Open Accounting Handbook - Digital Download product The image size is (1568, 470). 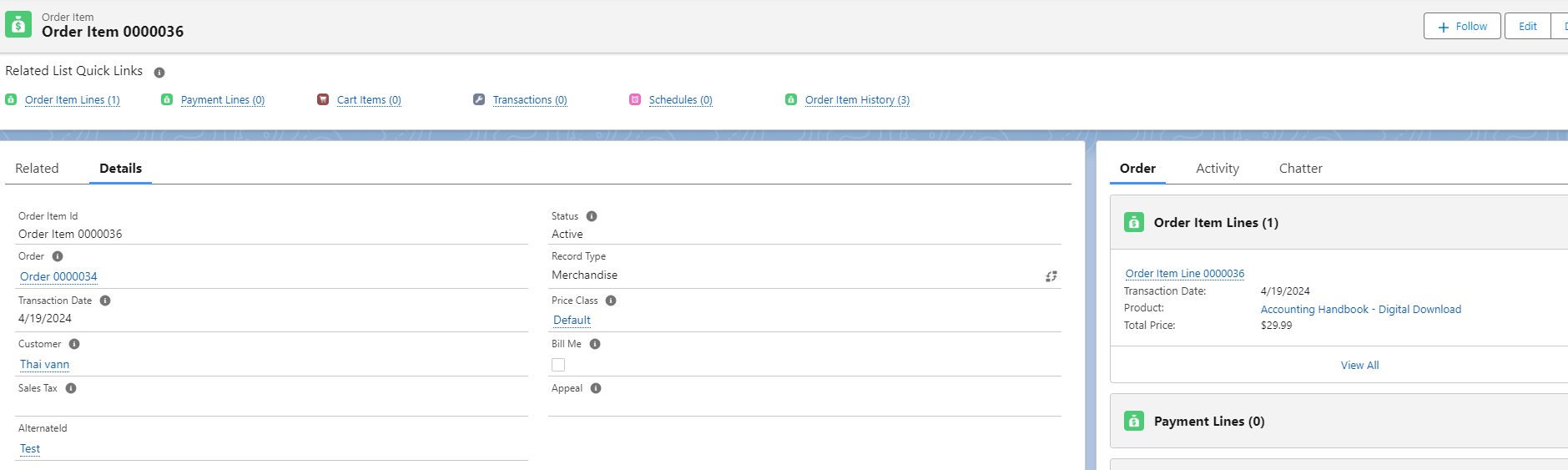pyautogui.click(x=1360, y=310)
